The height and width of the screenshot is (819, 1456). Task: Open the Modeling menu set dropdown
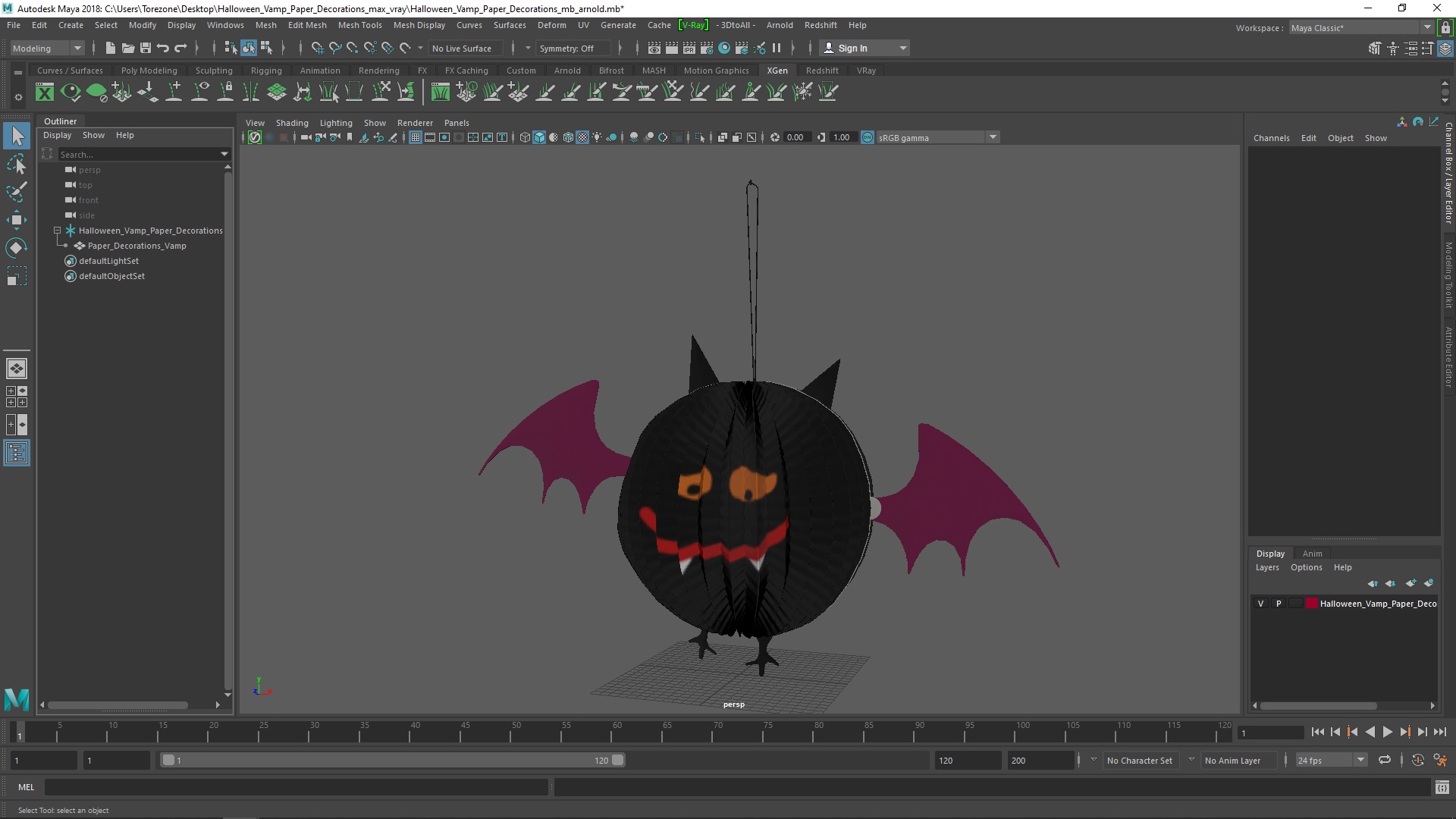(x=47, y=48)
